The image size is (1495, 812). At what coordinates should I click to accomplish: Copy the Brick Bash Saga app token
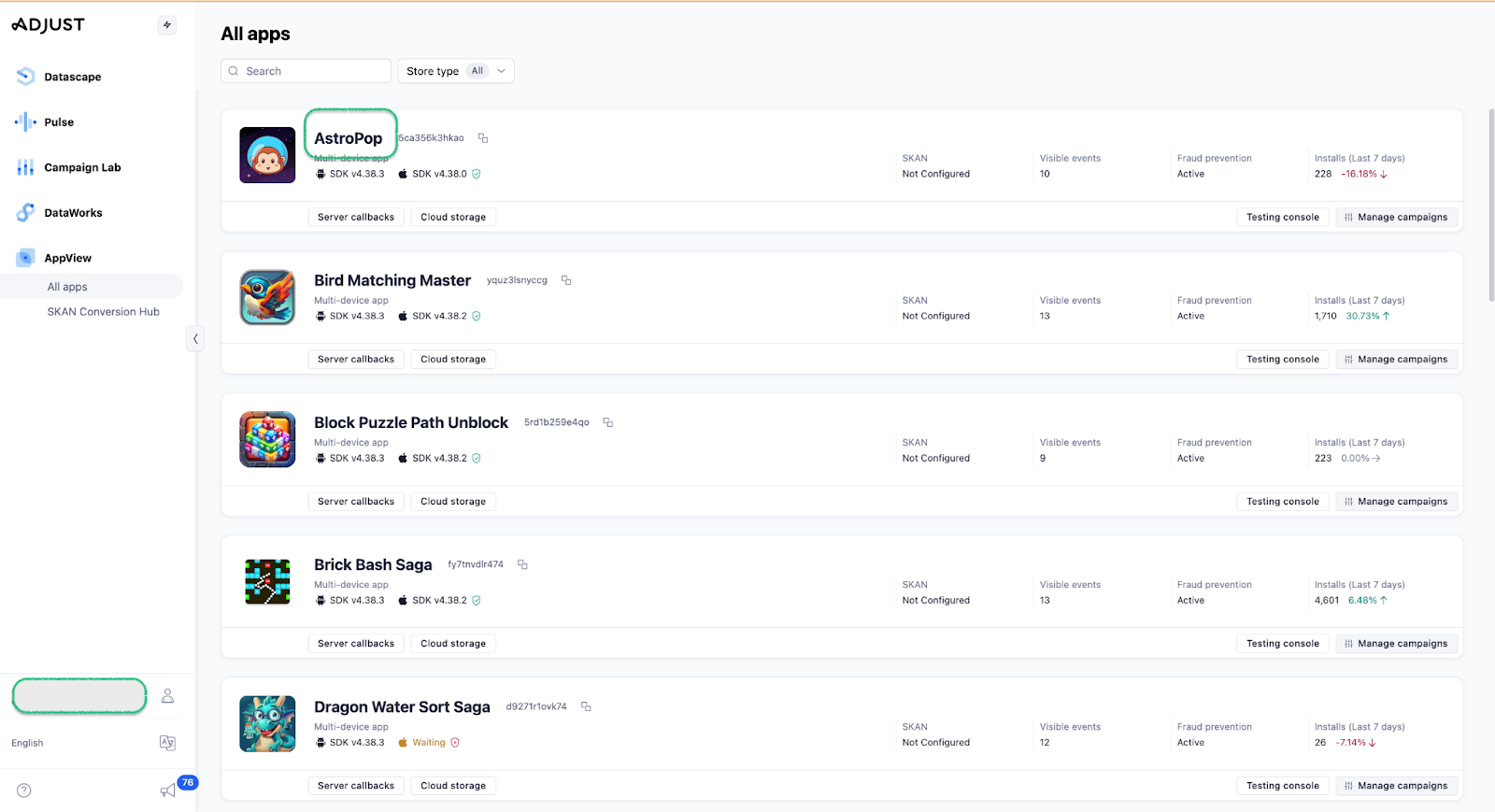tap(523, 564)
